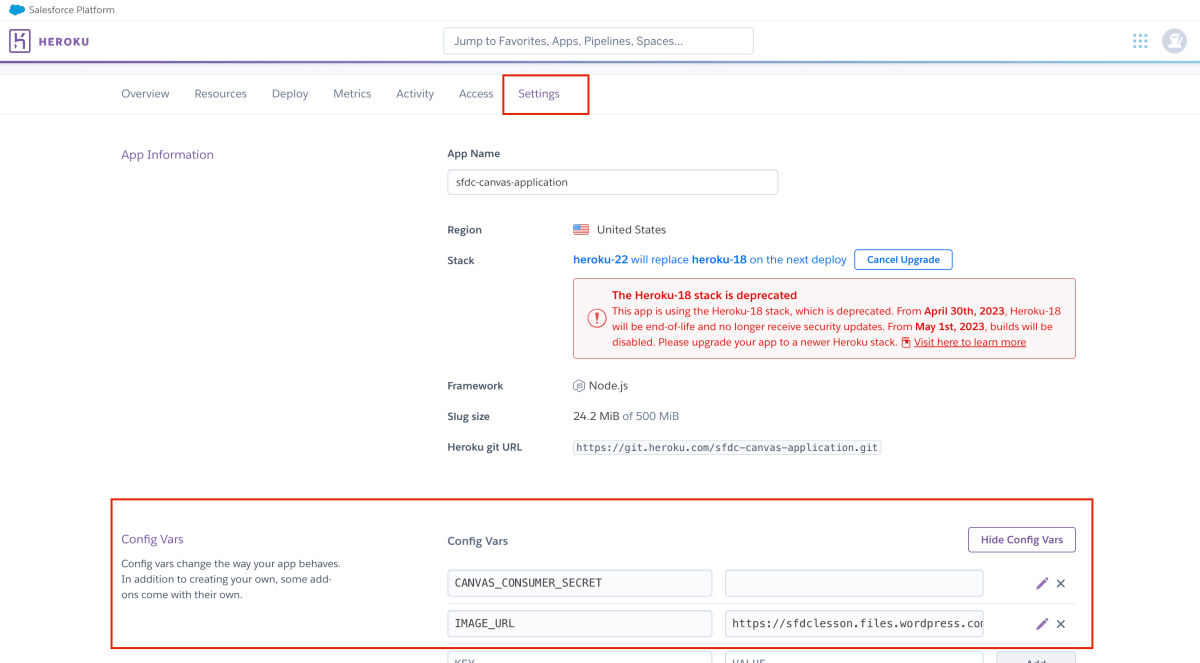Viewport: 1200px width, 663px height.
Task: Open the app launcher grid icon
Action: (1140, 41)
